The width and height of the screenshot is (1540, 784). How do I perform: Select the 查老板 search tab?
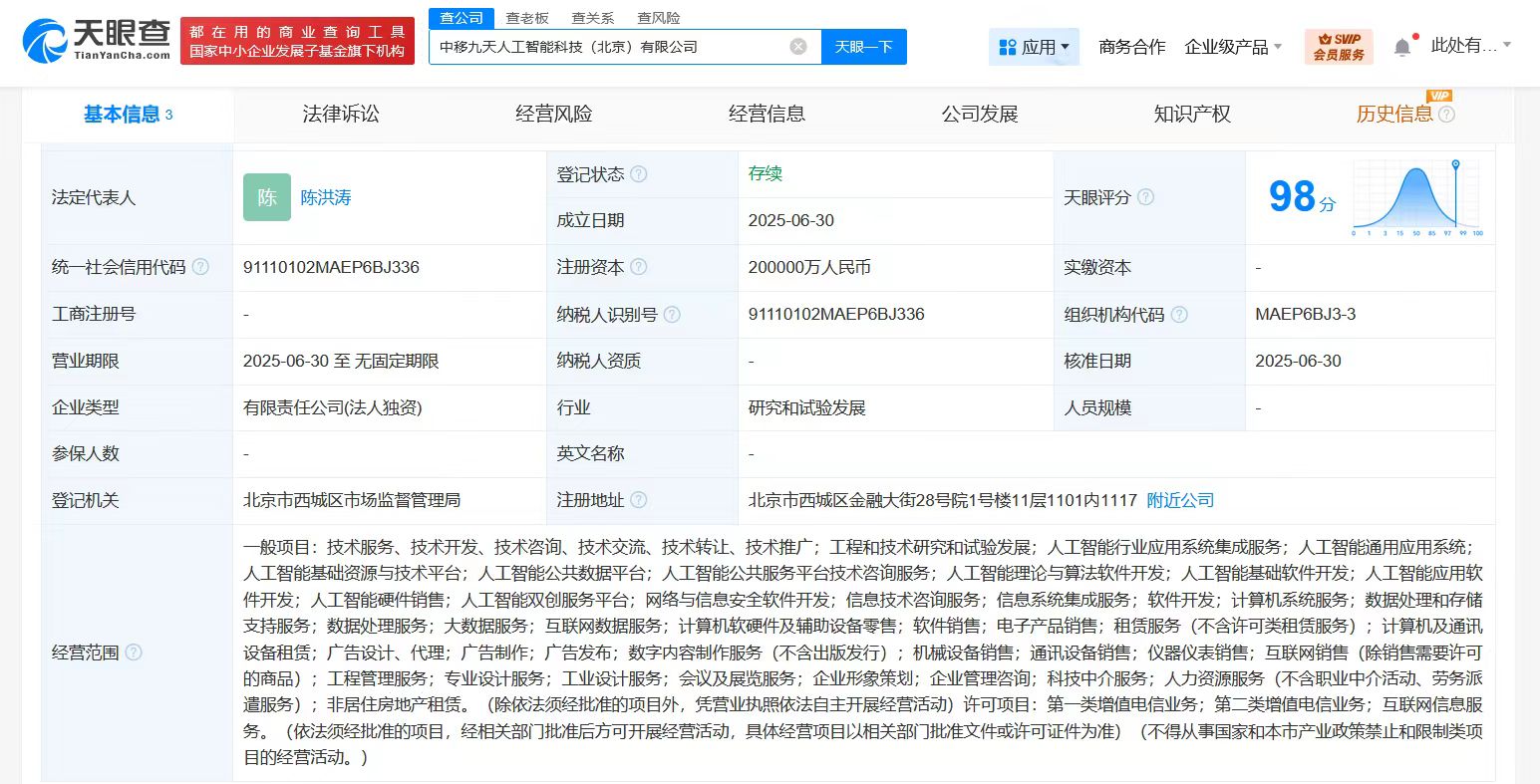coord(527,18)
